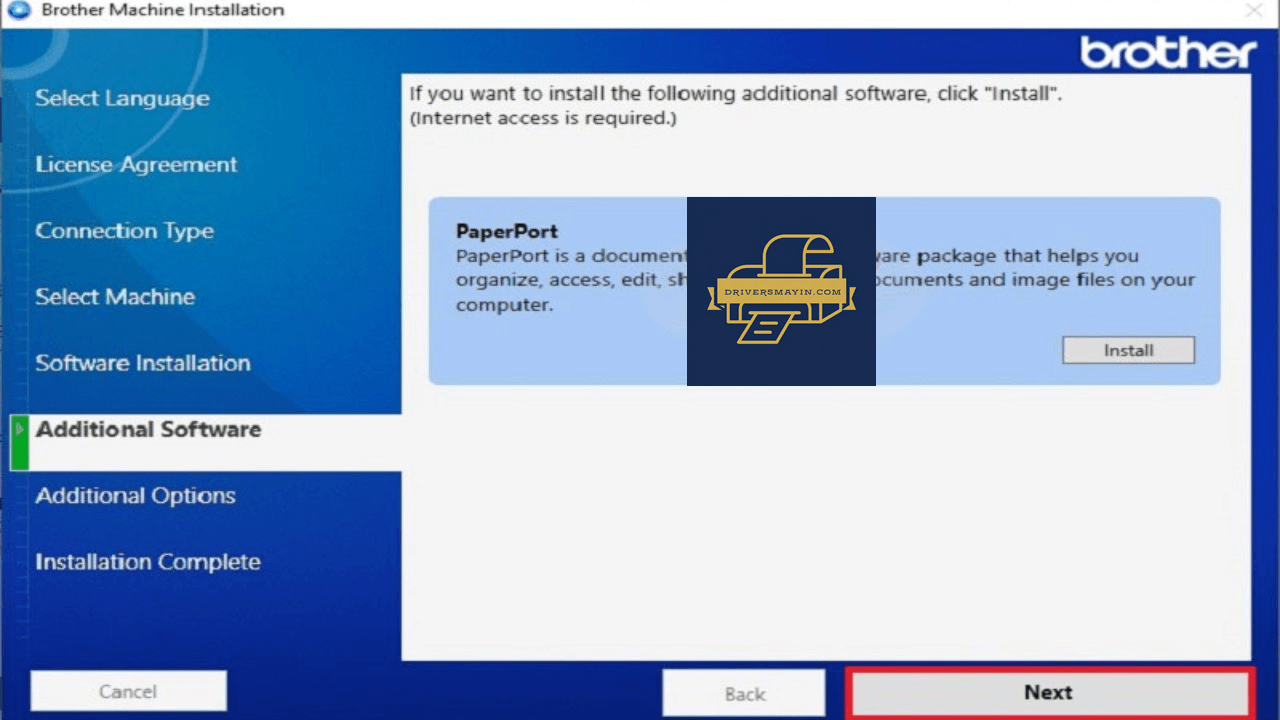Cancel the Brother installation
This screenshot has width=1280, height=720.
128,691
